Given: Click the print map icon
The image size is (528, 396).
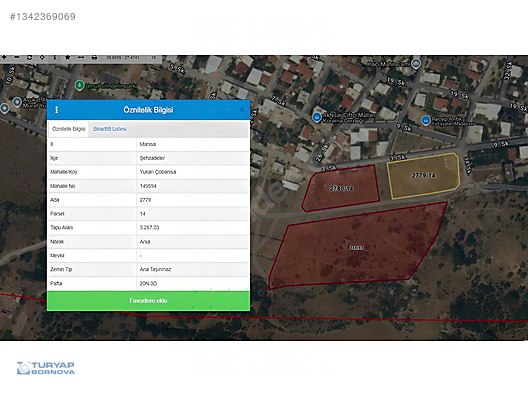Looking at the screenshot, I should [94, 58].
